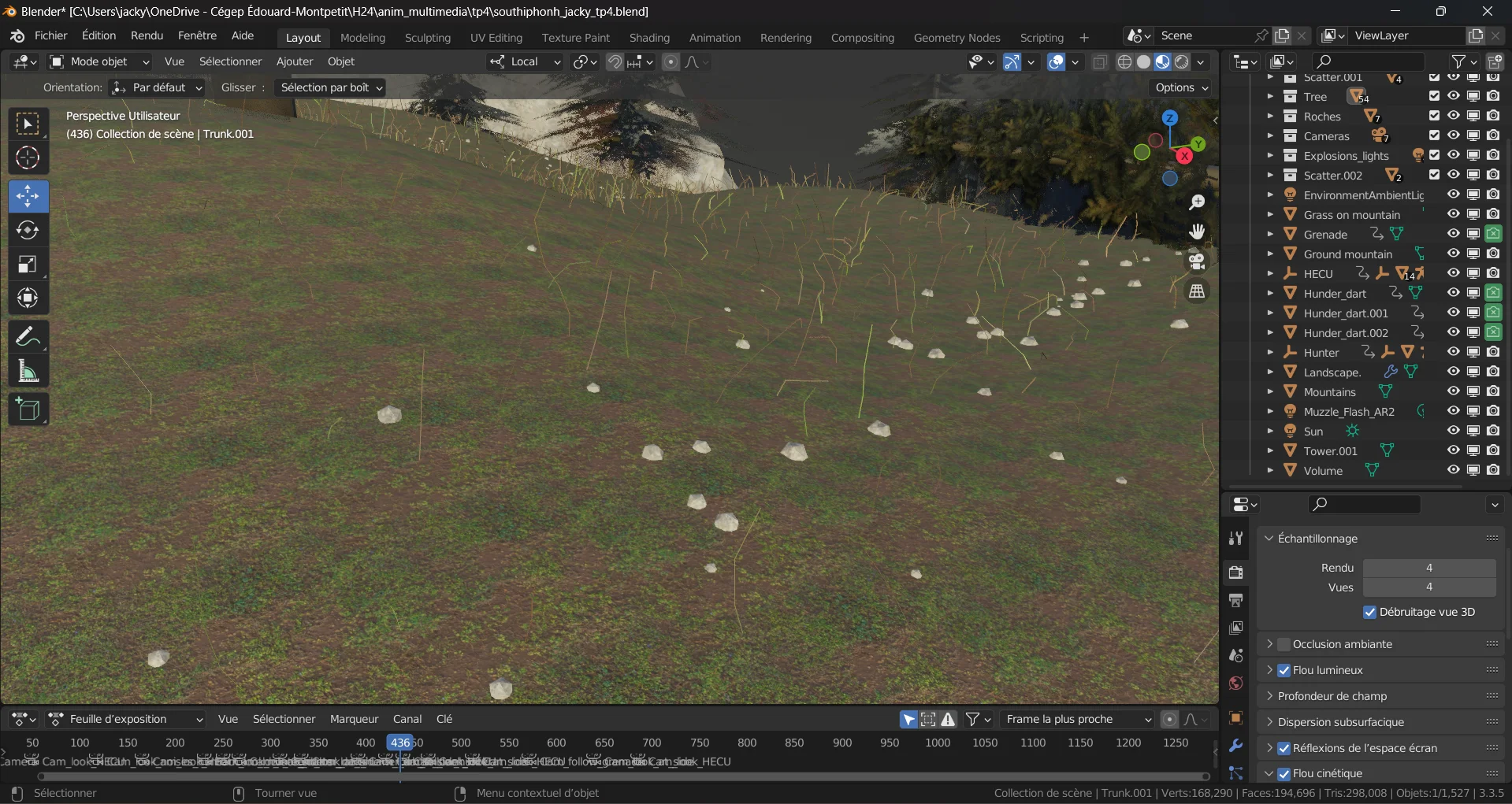
Task: Uncheck Réflexions de l'espace écran
Action: coord(1284,748)
